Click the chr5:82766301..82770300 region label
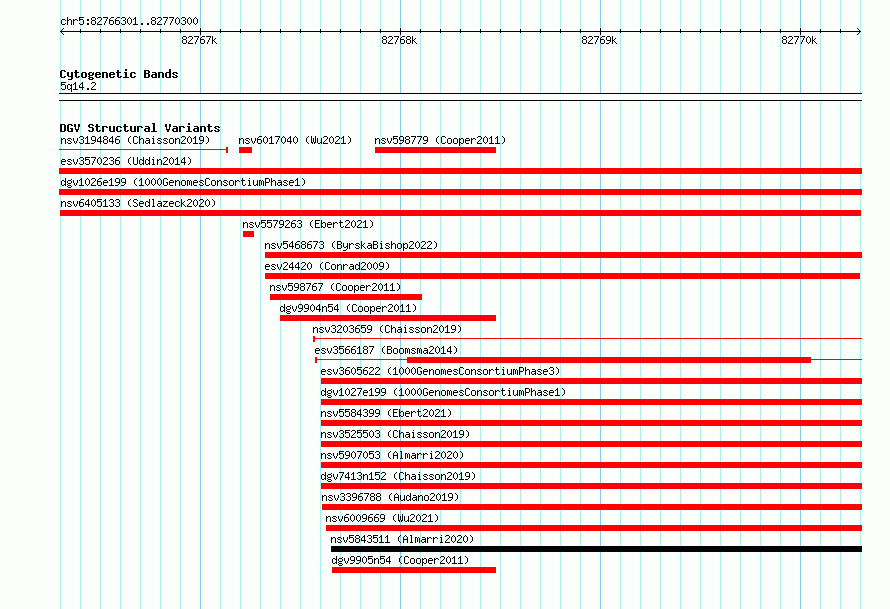This screenshot has height=609, width=890. (x=129, y=21)
